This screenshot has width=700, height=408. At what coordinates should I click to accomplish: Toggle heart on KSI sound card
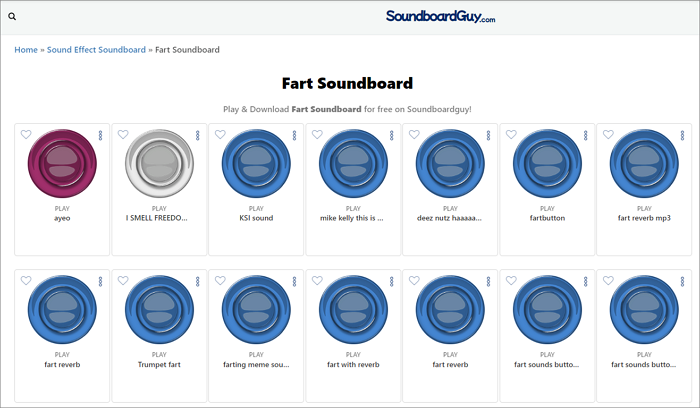pyautogui.click(x=220, y=135)
